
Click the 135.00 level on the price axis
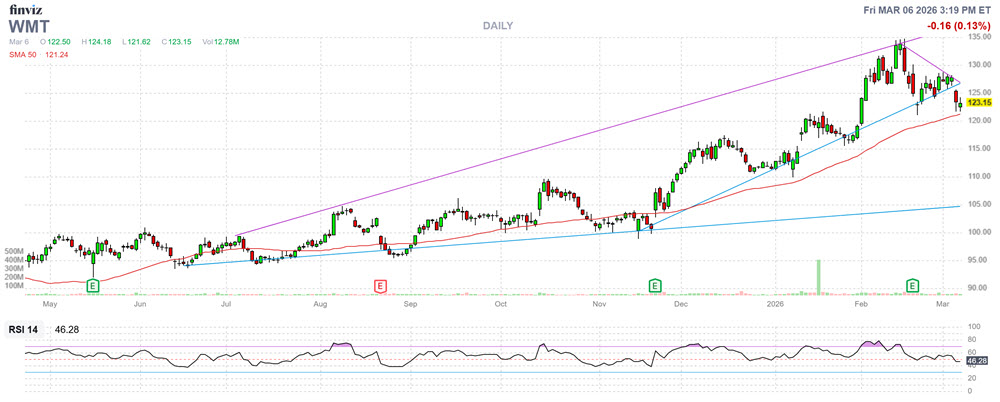(x=978, y=37)
